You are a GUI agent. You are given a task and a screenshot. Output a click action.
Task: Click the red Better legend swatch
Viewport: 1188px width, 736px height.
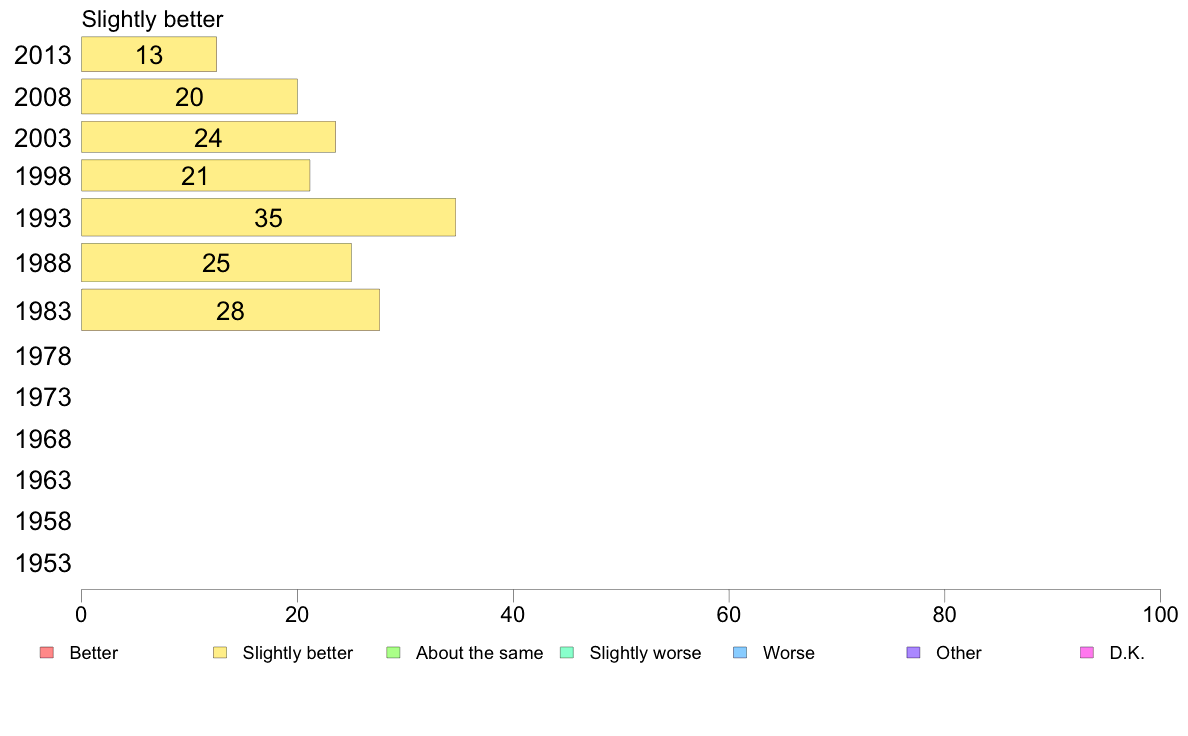pos(47,653)
